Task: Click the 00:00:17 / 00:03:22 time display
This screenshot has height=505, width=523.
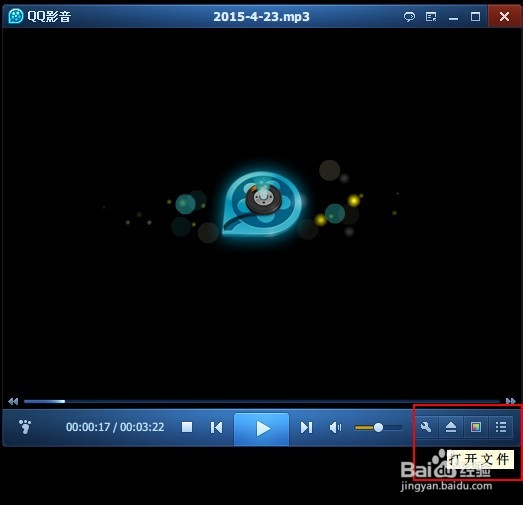Action: tap(115, 427)
